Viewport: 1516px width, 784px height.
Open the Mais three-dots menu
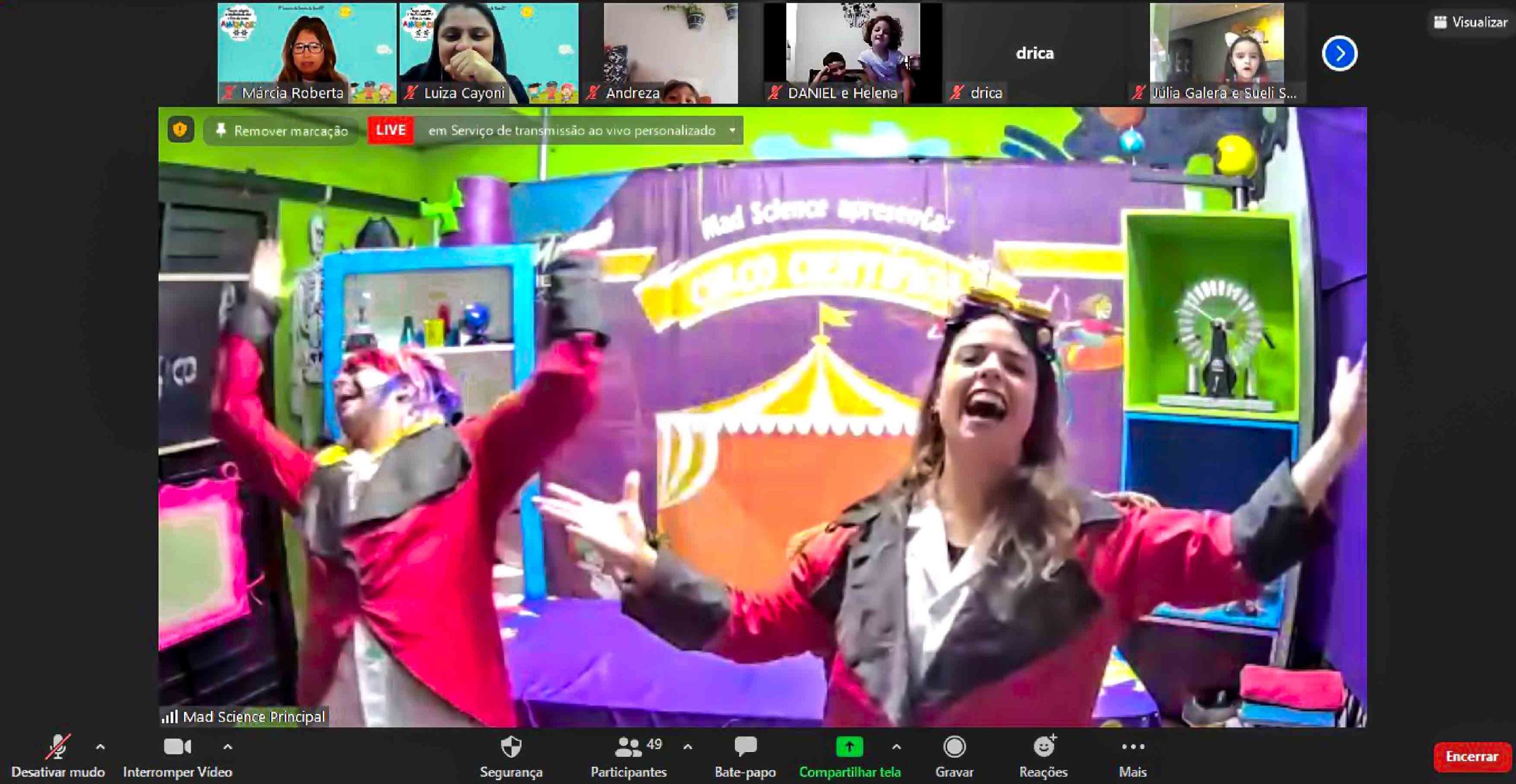1132,747
